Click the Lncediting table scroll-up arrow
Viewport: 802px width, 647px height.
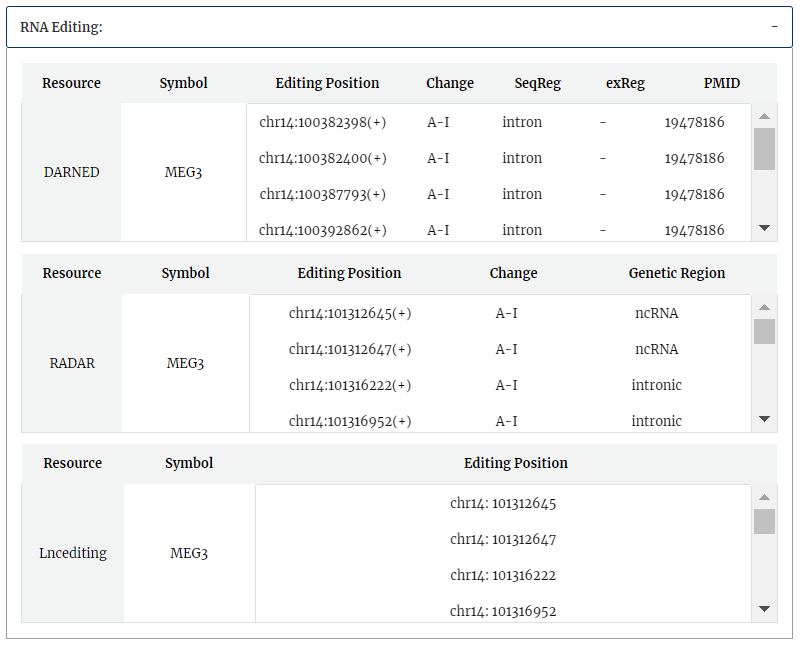764,497
